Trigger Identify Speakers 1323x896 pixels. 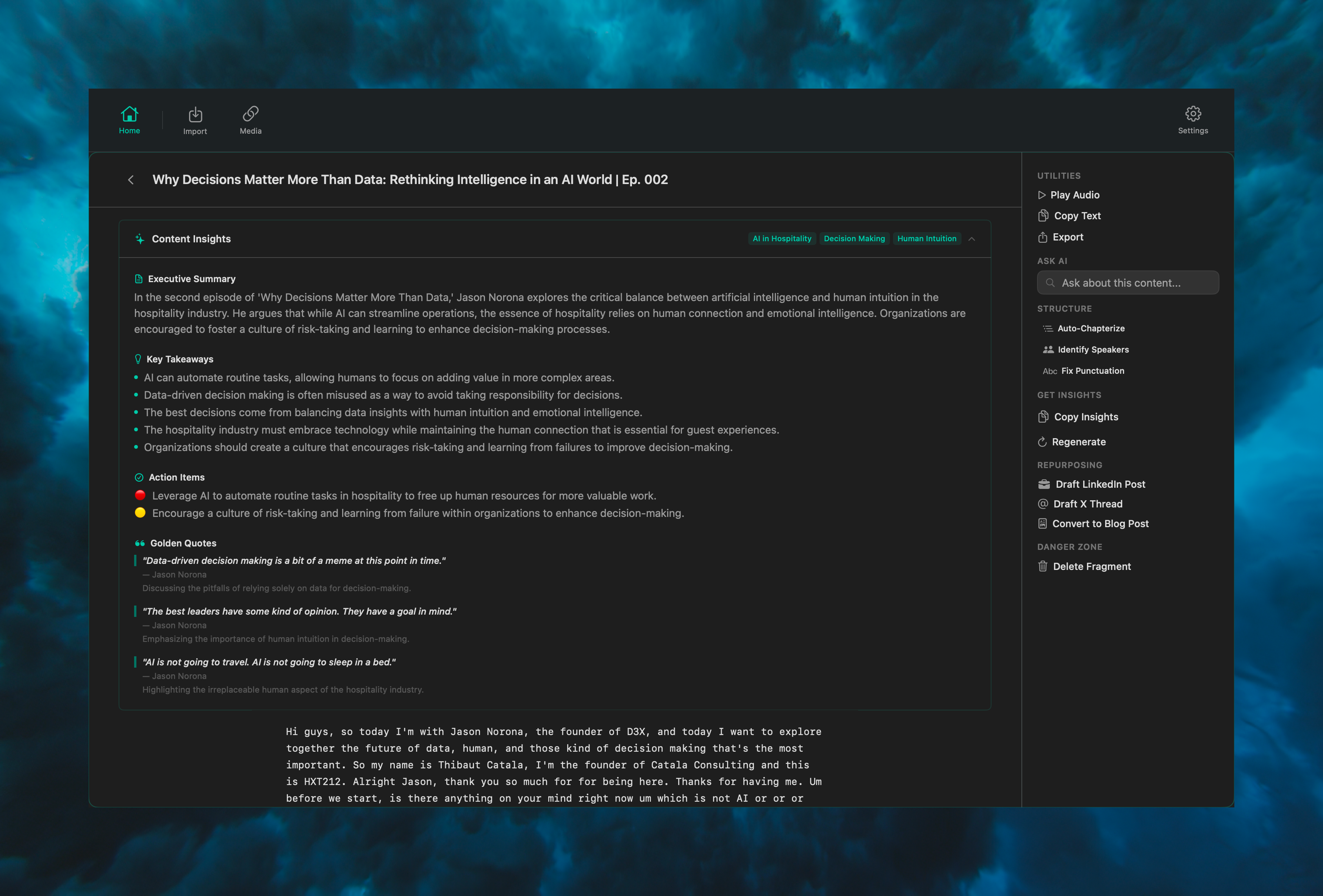(1093, 349)
